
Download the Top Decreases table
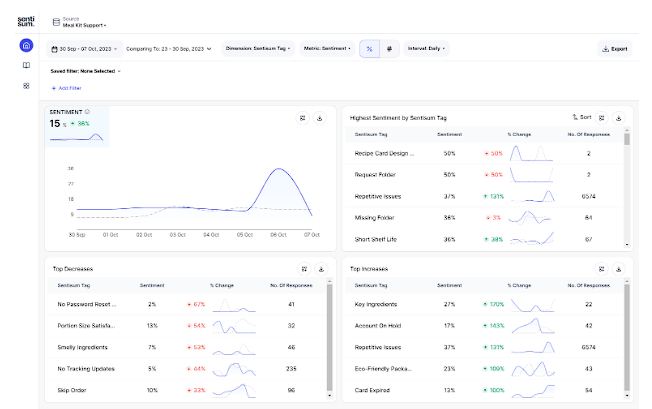pyautogui.click(x=321, y=269)
